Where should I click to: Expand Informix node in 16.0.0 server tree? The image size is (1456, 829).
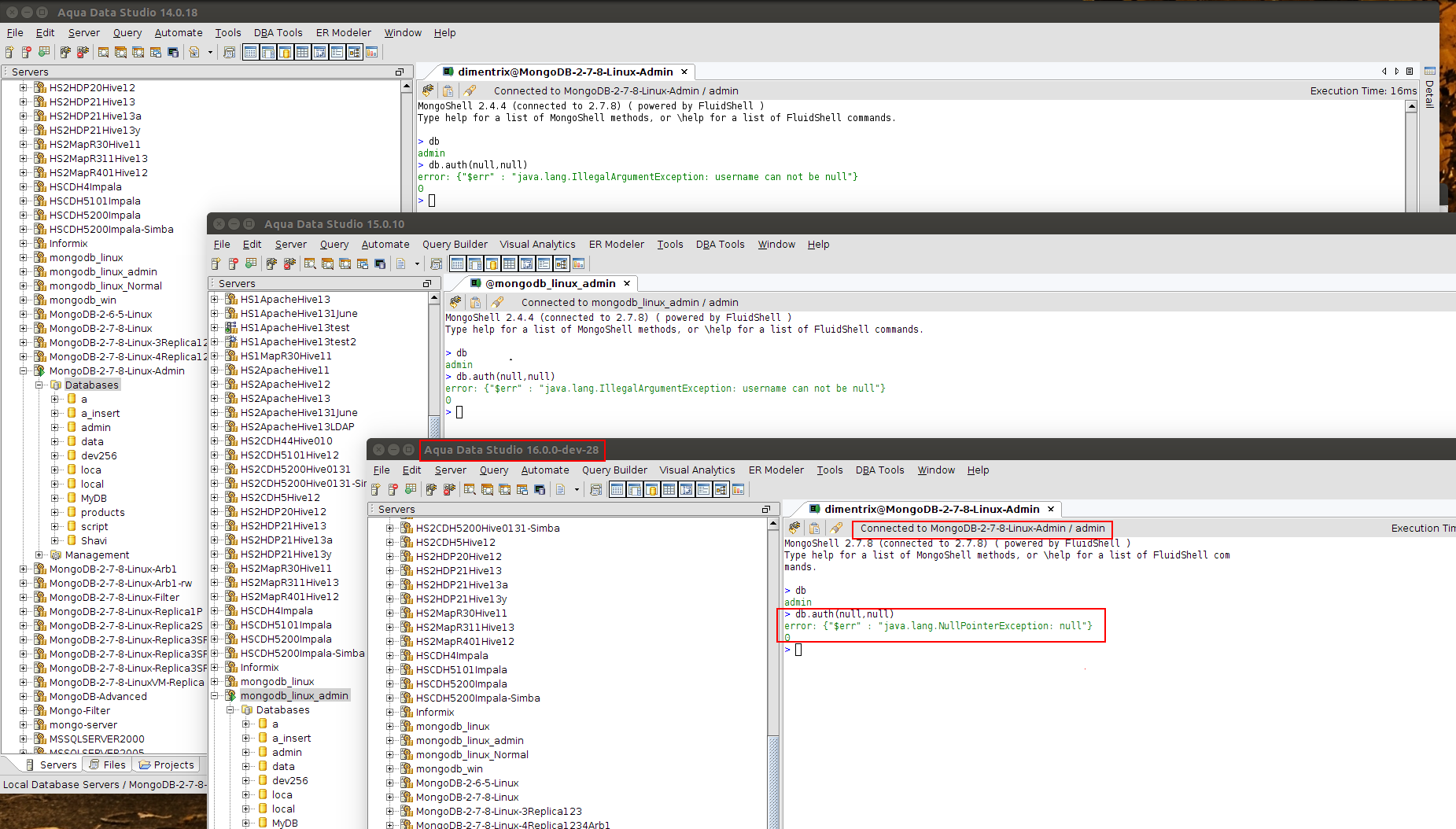(x=390, y=713)
